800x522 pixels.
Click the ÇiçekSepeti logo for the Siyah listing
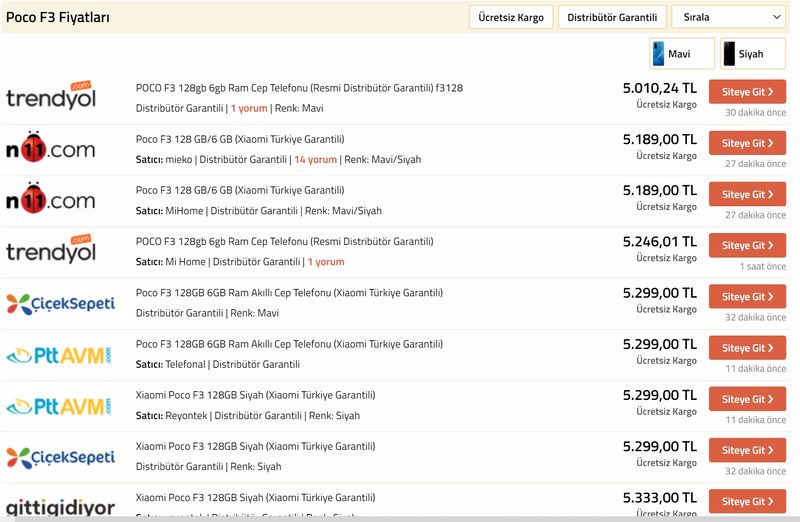tap(60, 457)
